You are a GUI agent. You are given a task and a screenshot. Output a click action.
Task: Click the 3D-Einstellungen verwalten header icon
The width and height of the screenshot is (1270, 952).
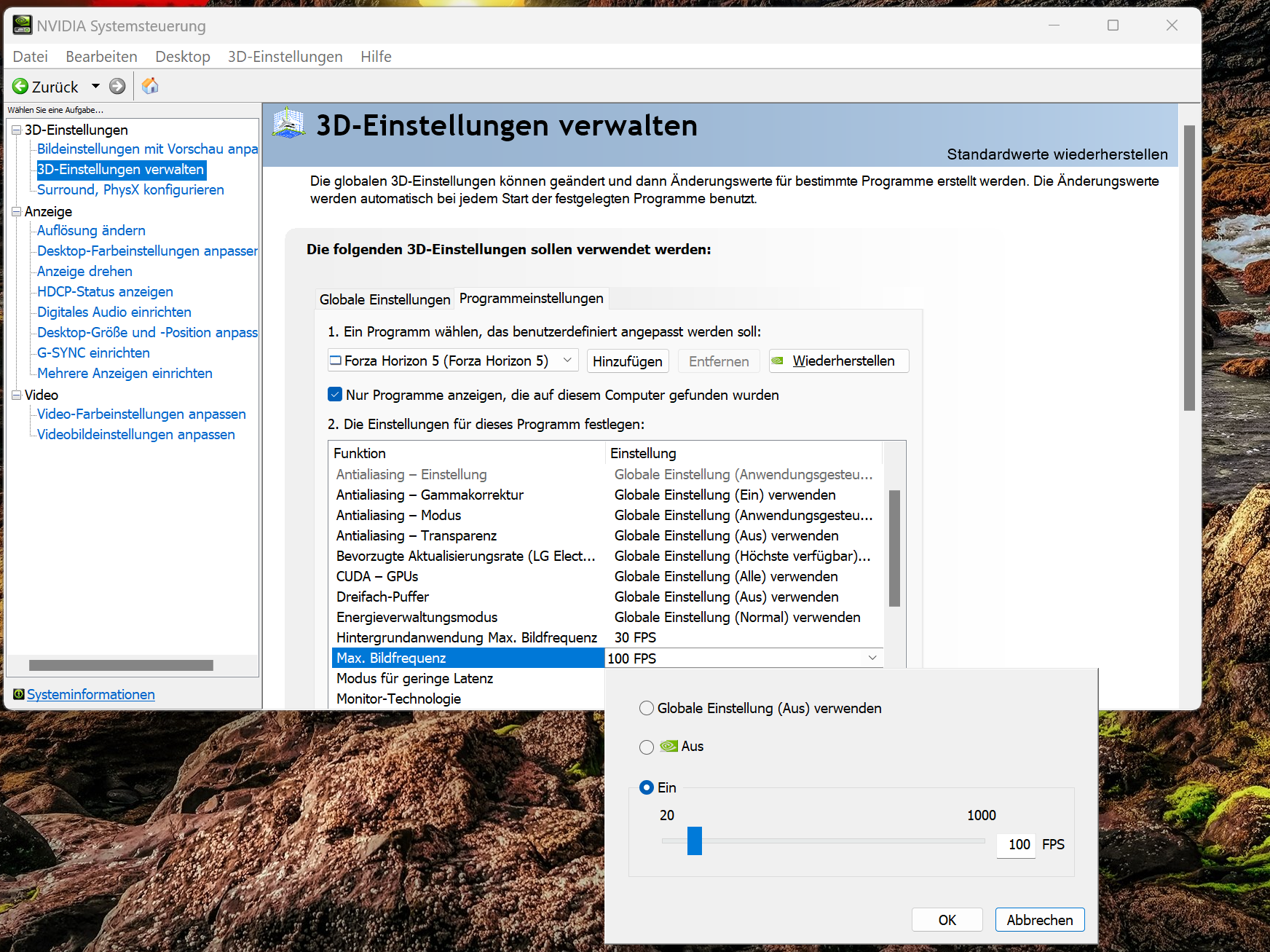tap(288, 123)
